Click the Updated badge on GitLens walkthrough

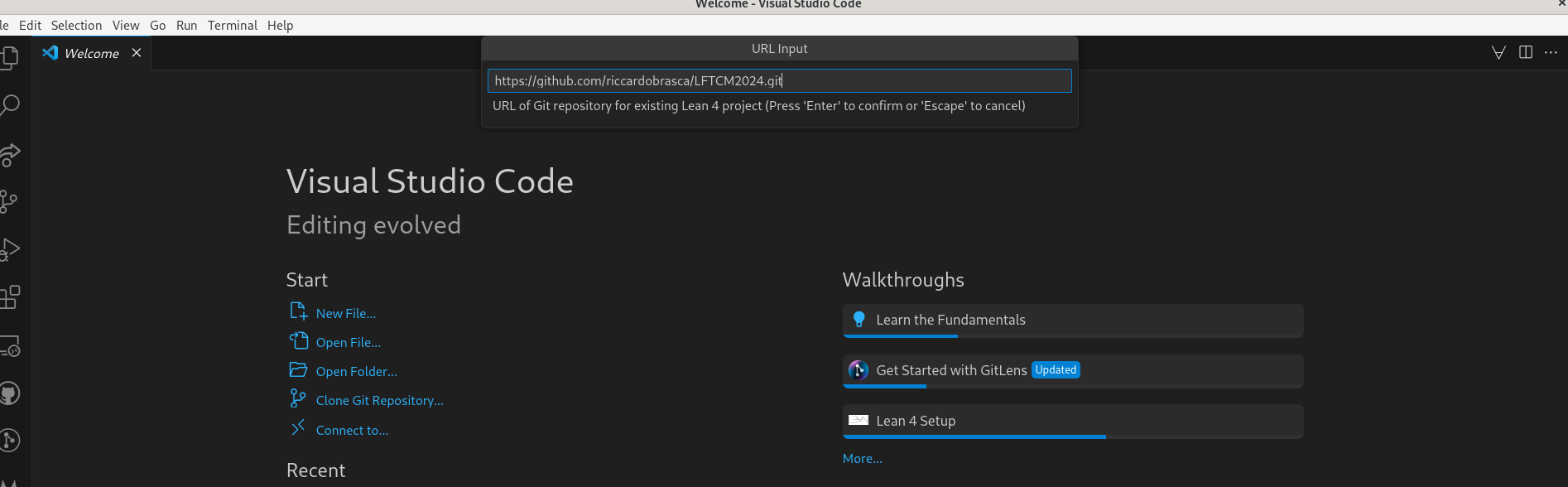tap(1056, 370)
